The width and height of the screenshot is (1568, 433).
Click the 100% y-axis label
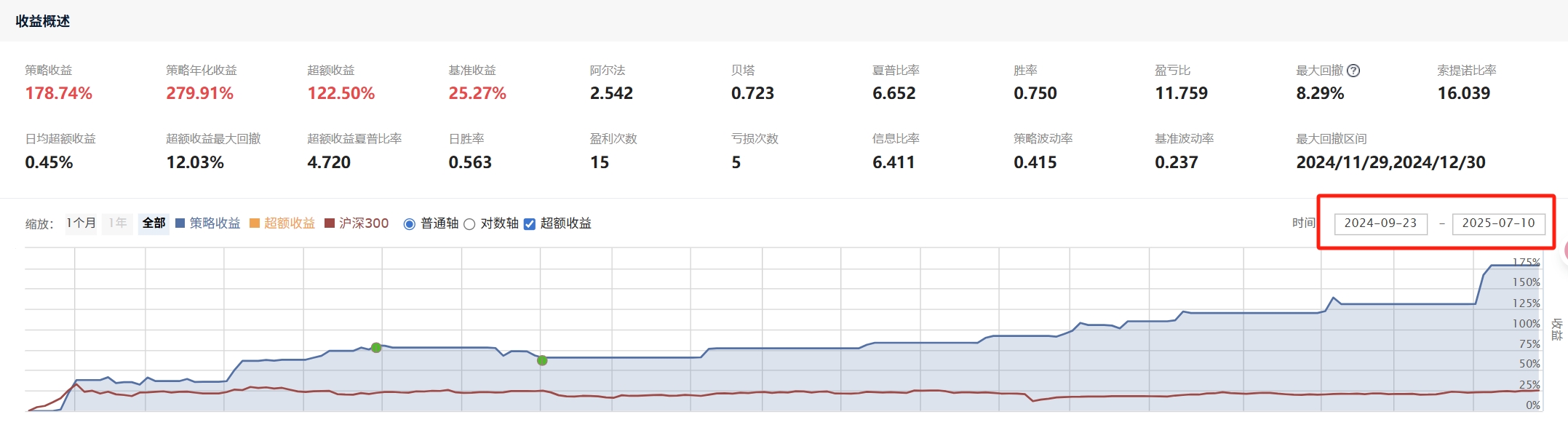click(x=1526, y=323)
